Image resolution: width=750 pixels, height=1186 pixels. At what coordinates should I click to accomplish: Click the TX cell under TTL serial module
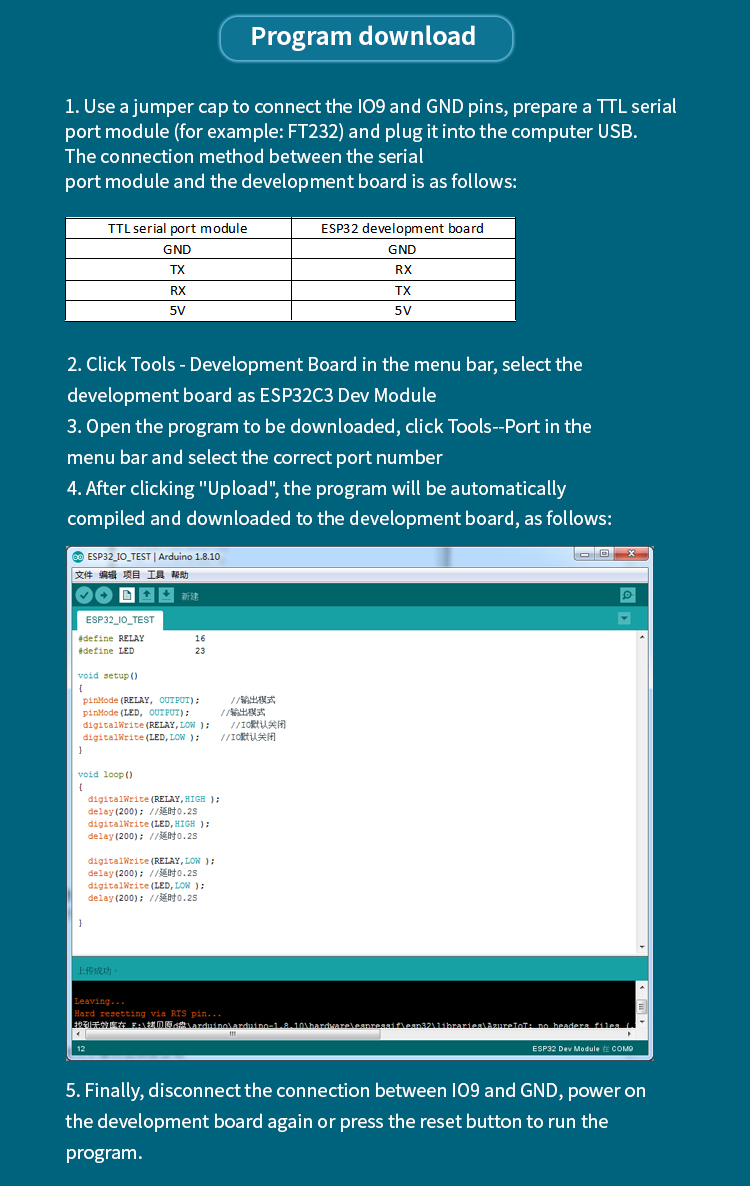[178, 270]
